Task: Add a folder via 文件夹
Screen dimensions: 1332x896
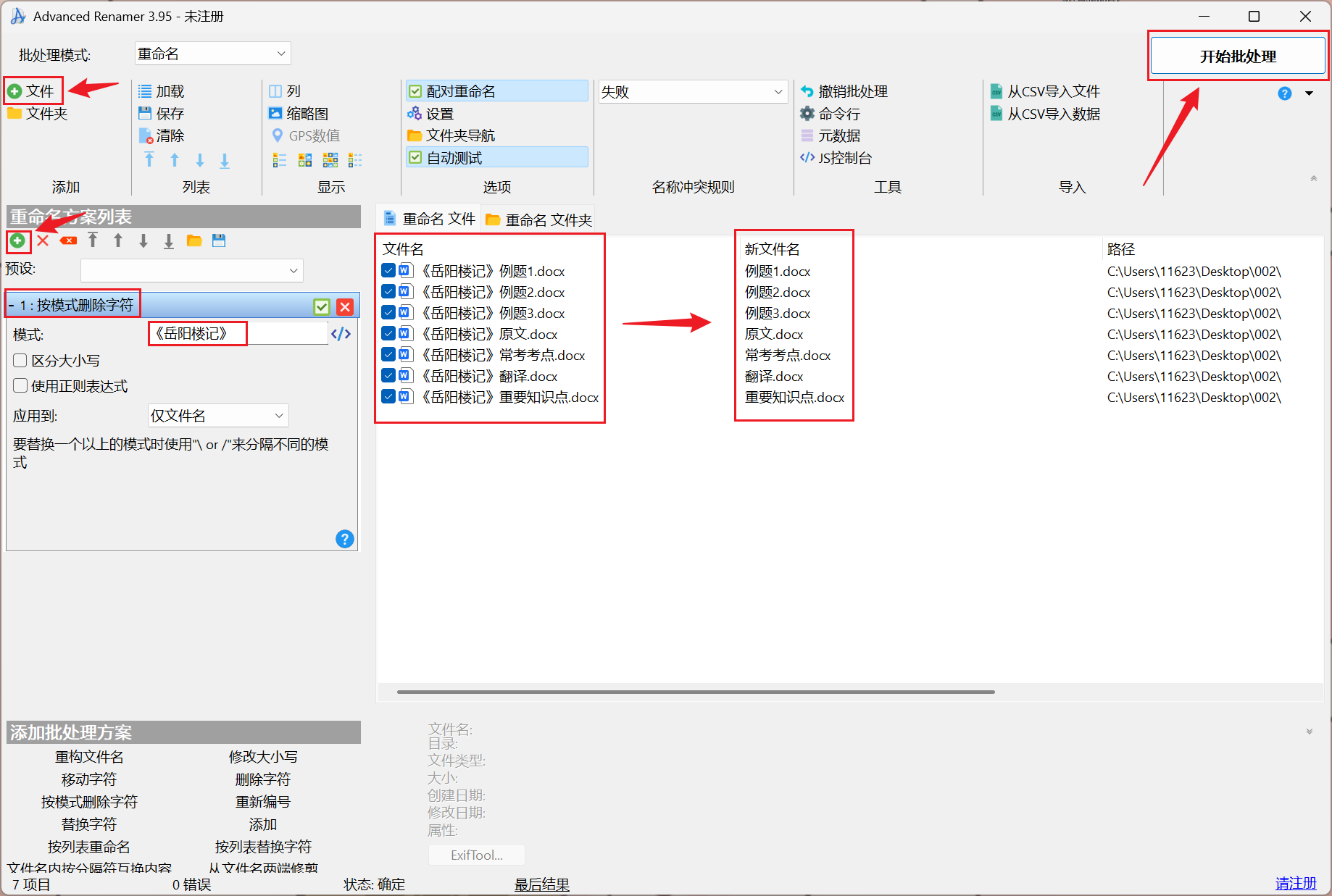Action: pyautogui.click(x=38, y=114)
